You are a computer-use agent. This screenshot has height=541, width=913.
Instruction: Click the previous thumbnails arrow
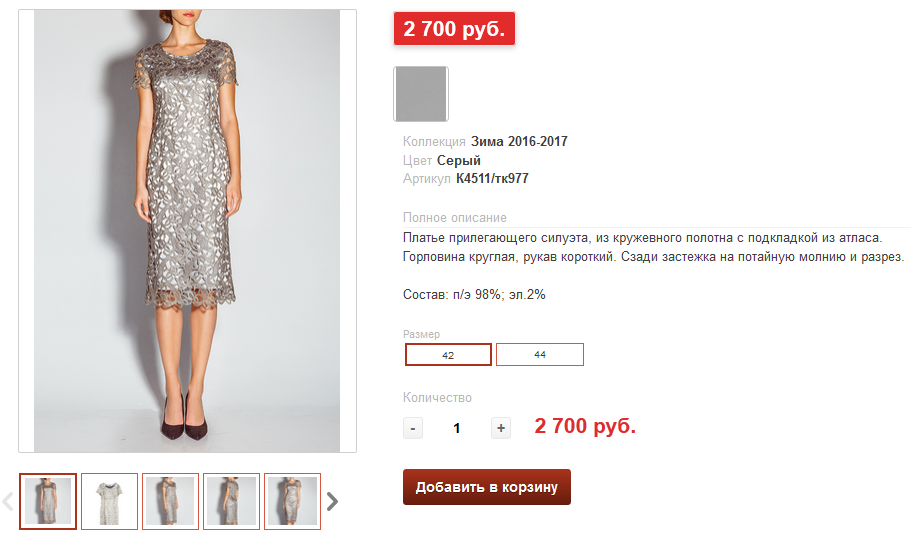[x=9, y=501]
